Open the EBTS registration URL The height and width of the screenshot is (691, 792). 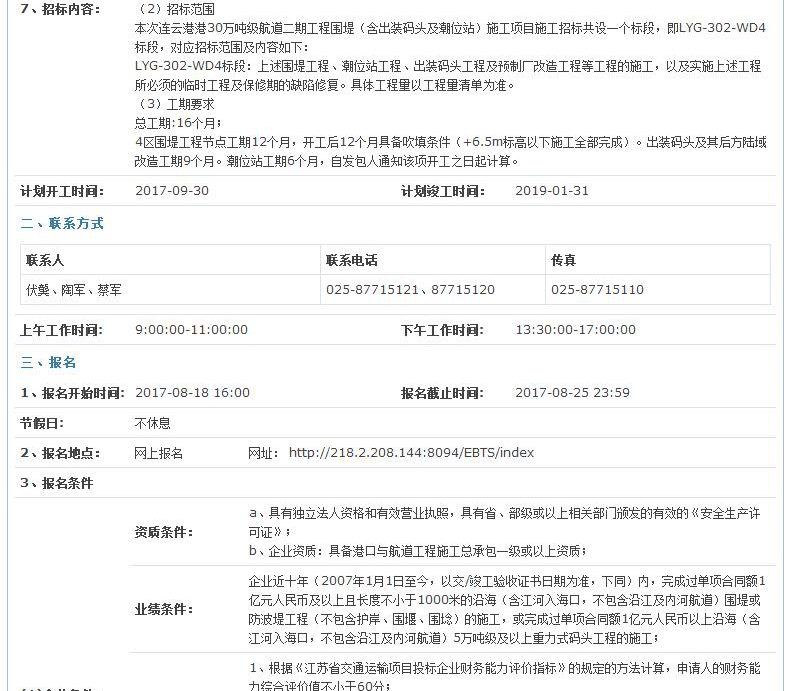tap(411, 453)
